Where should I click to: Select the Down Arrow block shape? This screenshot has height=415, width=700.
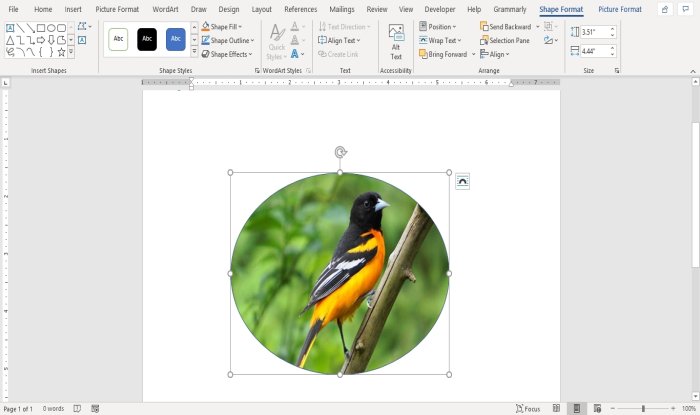pos(51,40)
